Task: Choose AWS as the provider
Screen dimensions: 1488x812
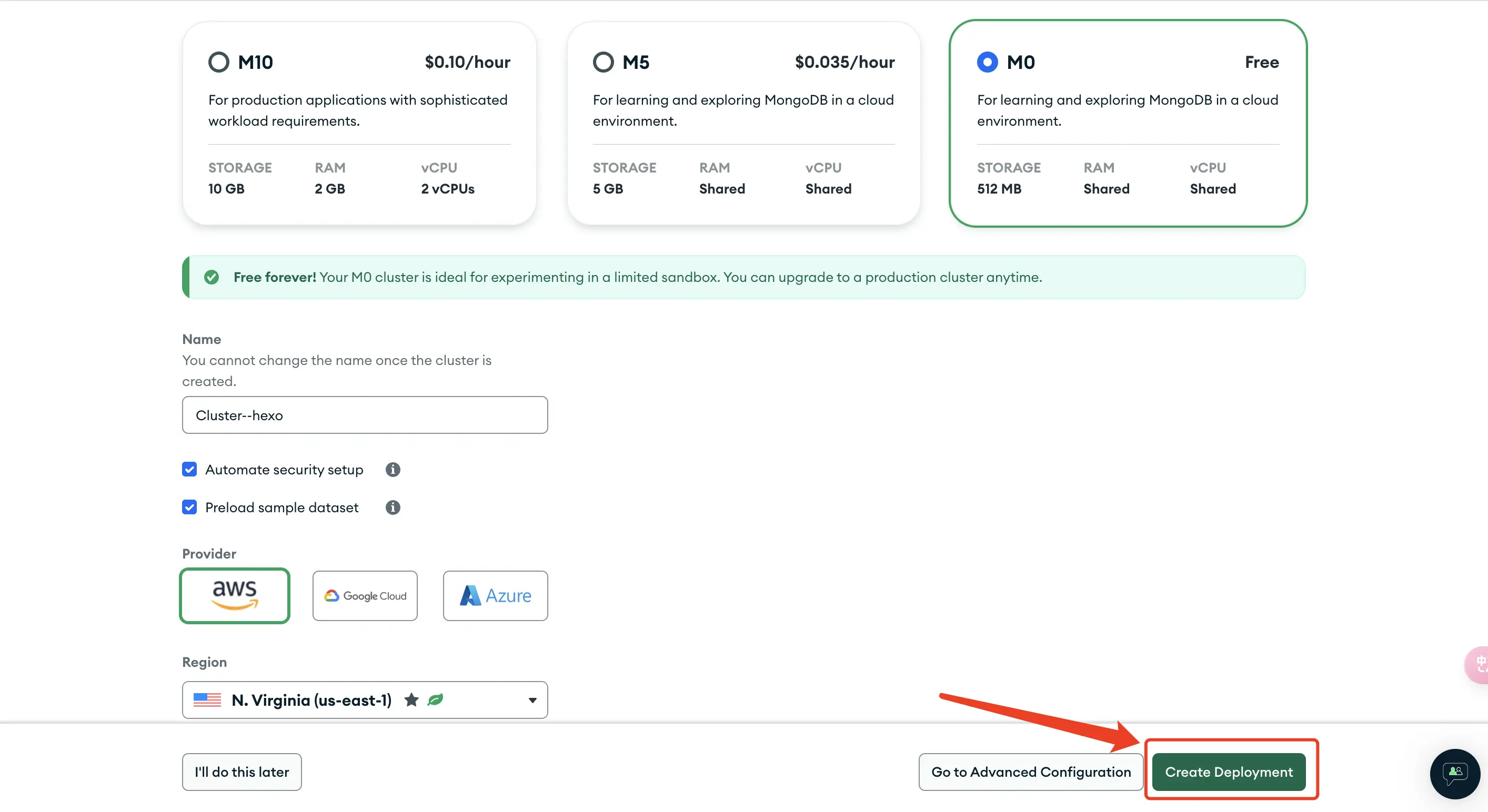Action: [x=235, y=595]
